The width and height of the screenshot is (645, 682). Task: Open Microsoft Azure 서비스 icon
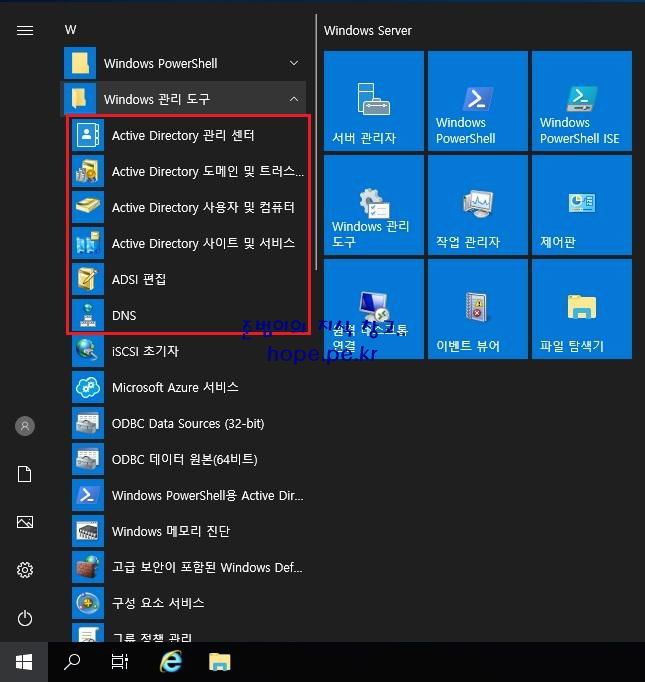click(x=88, y=387)
